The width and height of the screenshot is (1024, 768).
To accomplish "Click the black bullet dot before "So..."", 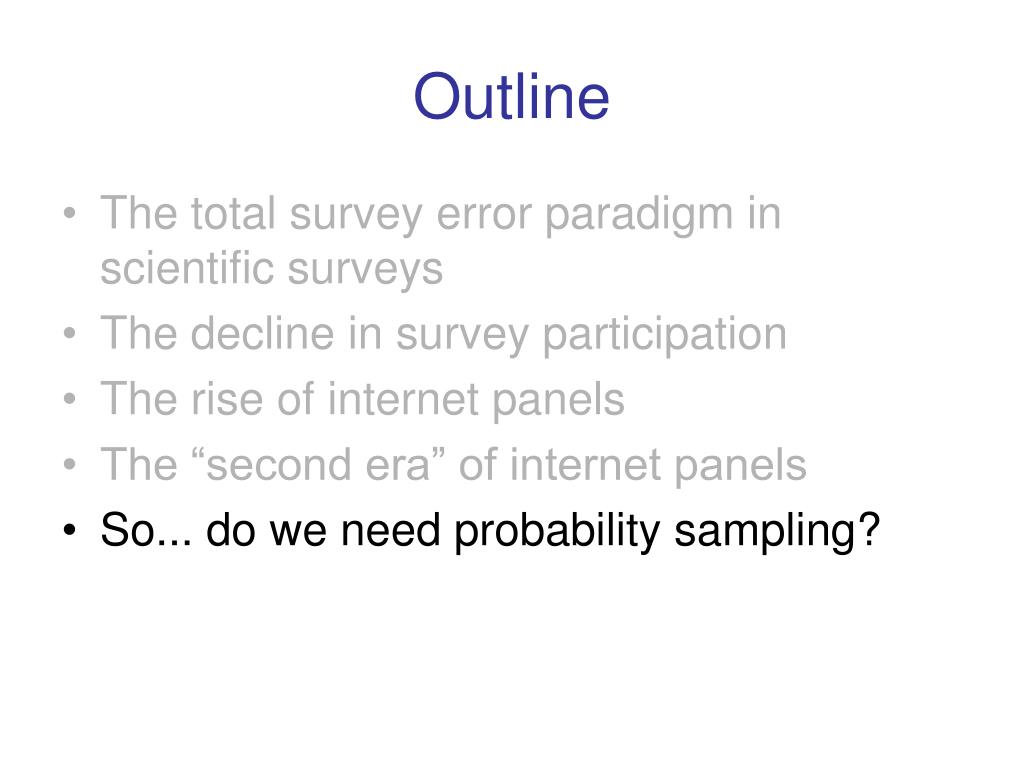I will pyautogui.click(x=70, y=529).
